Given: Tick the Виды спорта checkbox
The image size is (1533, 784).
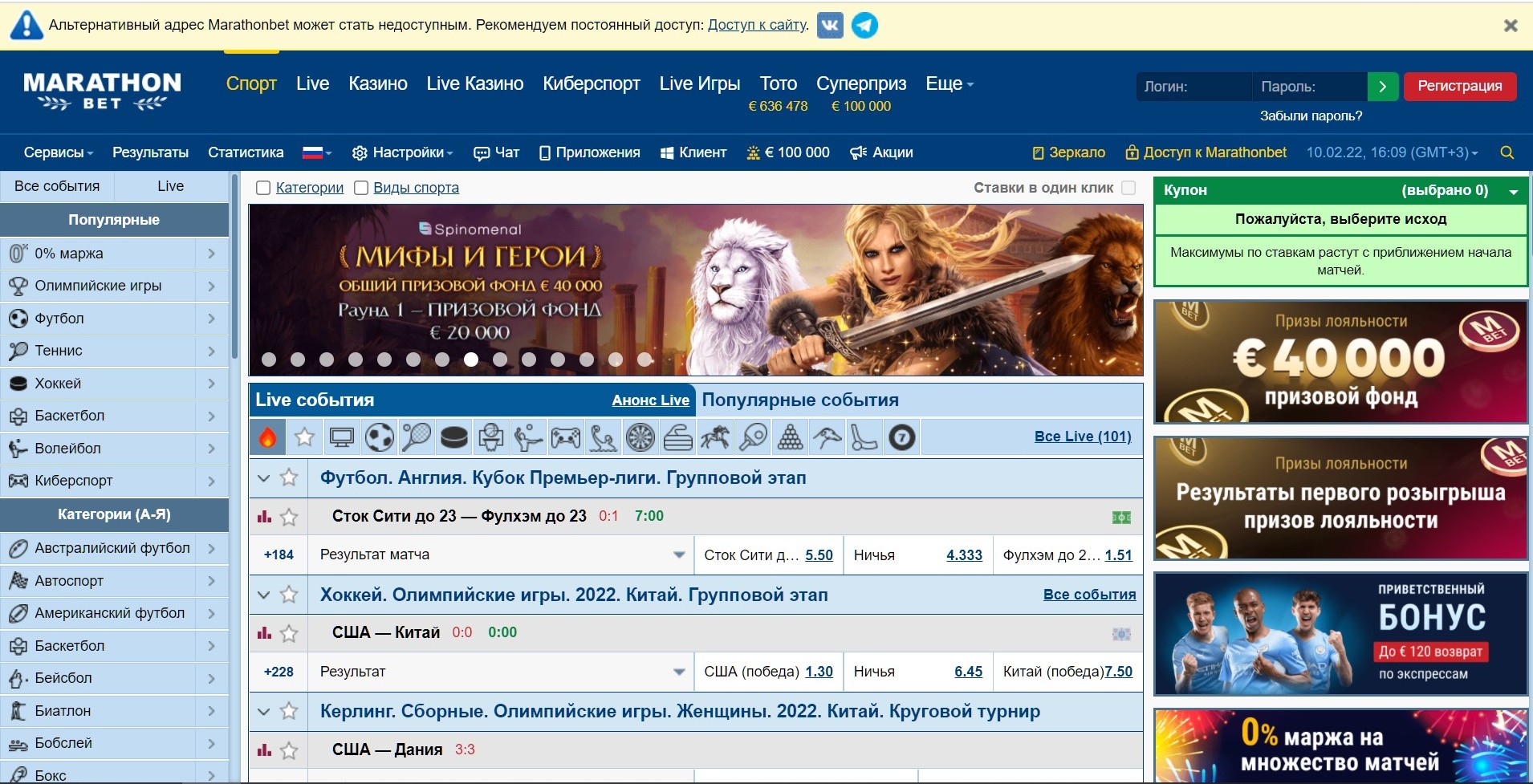Looking at the screenshot, I should [361, 188].
